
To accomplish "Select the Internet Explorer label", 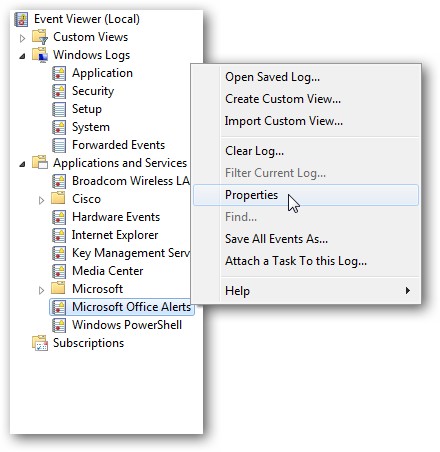I will pos(115,235).
